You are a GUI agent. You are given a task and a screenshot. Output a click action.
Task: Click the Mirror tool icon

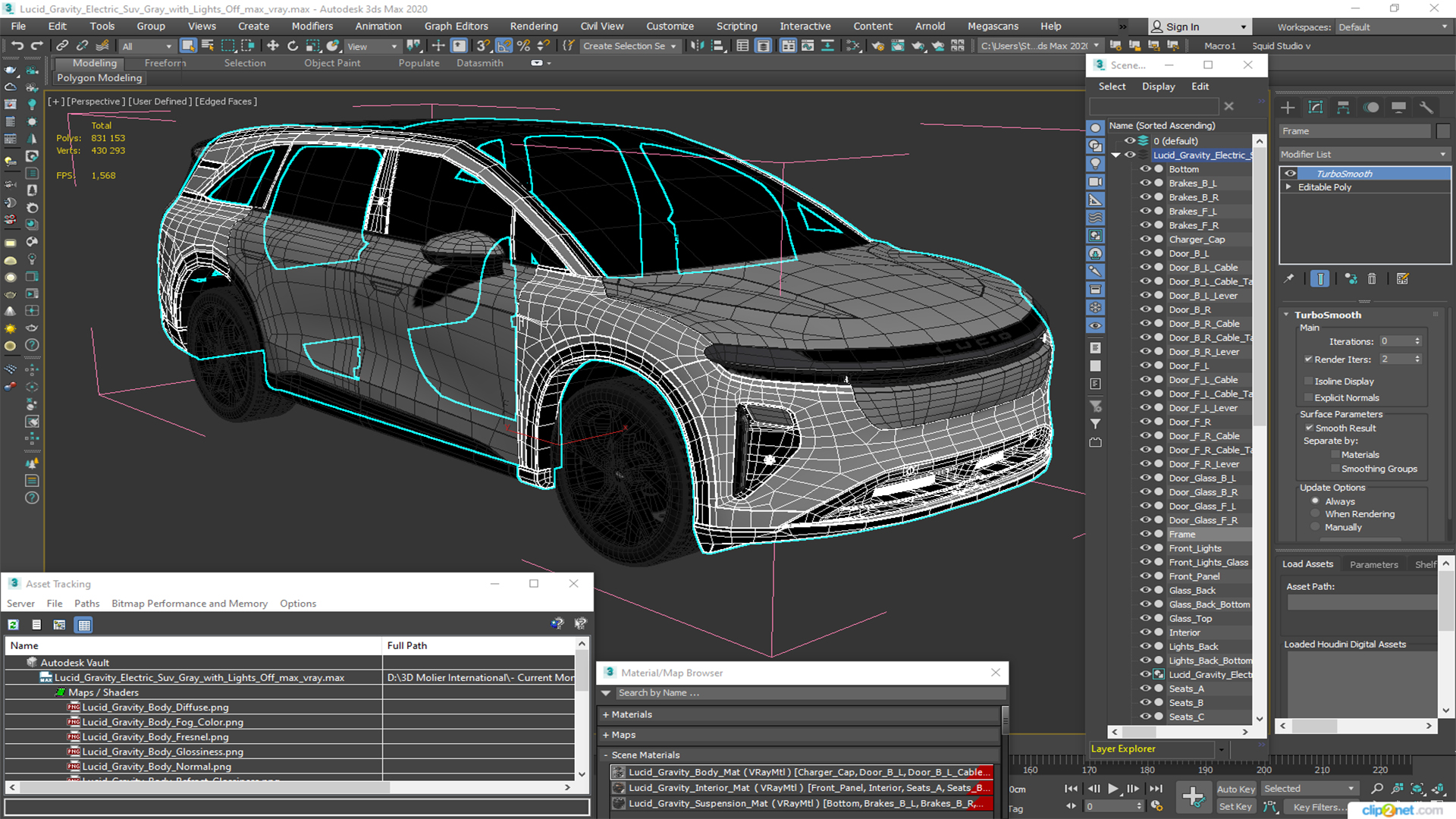click(x=697, y=46)
